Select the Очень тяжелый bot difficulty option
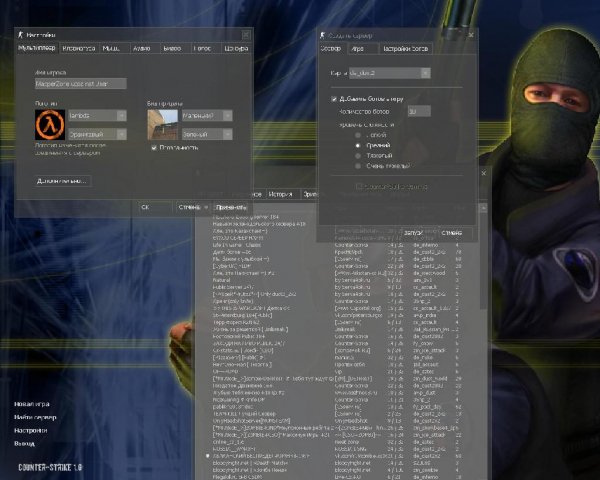Viewport: 600px width, 480px height. (359, 166)
